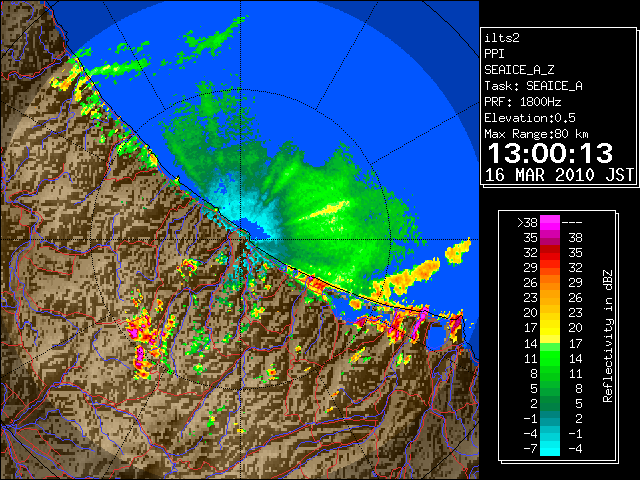Pick the magenta swatch beside >38
Screen dimensions: 640x480
(x=550, y=222)
